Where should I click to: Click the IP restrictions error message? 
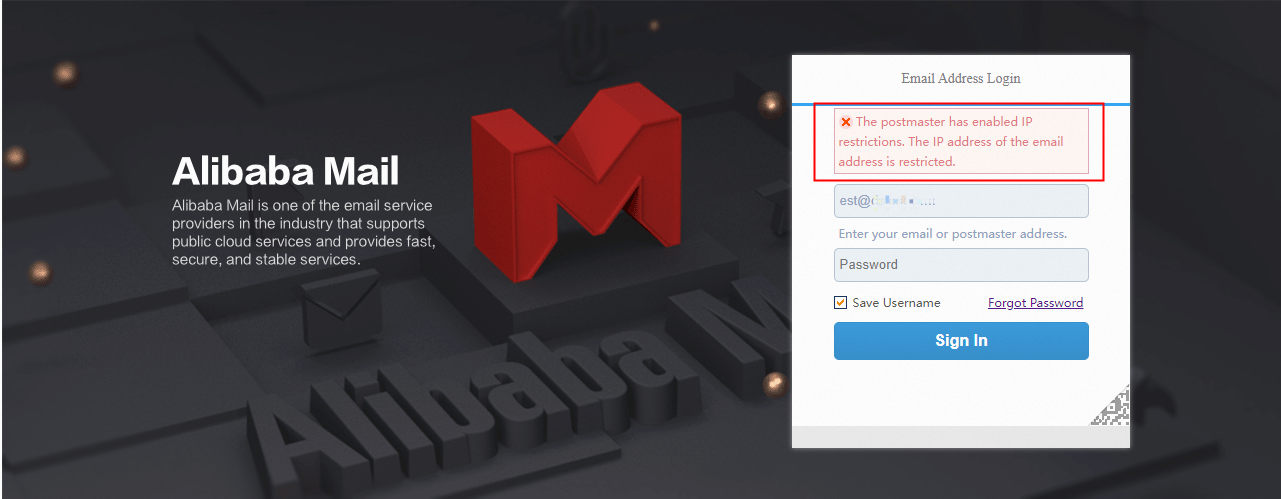[x=961, y=141]
